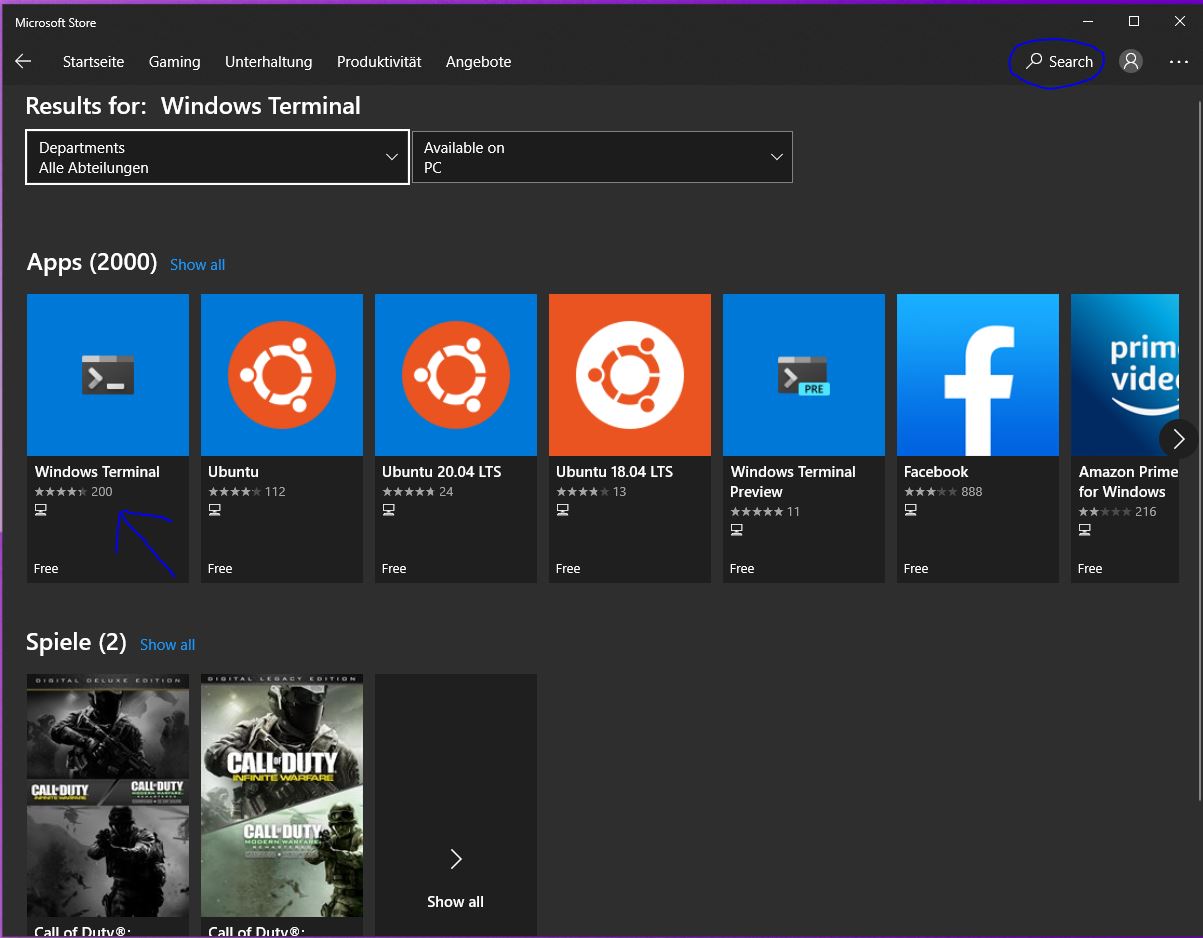This screenshot has height=938, width=1203.
Task: Open the Produktivität tab
Action: point(379,61)
